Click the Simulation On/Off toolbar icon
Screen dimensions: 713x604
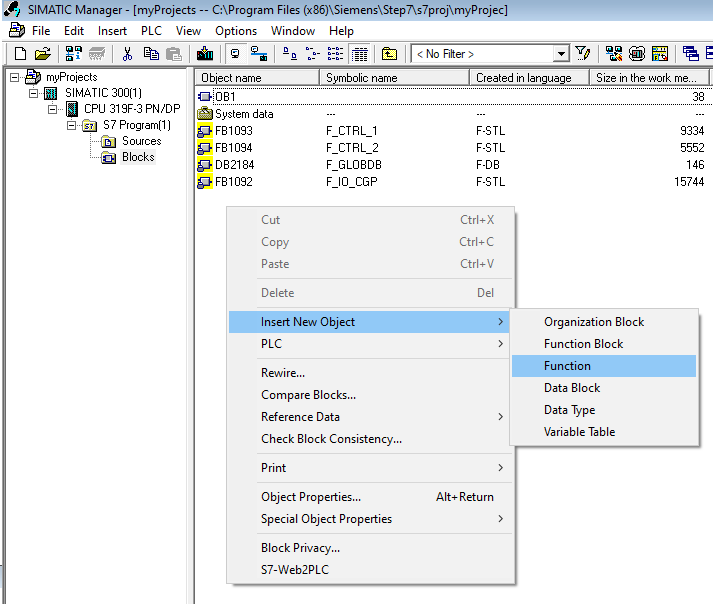pos(637,54)
